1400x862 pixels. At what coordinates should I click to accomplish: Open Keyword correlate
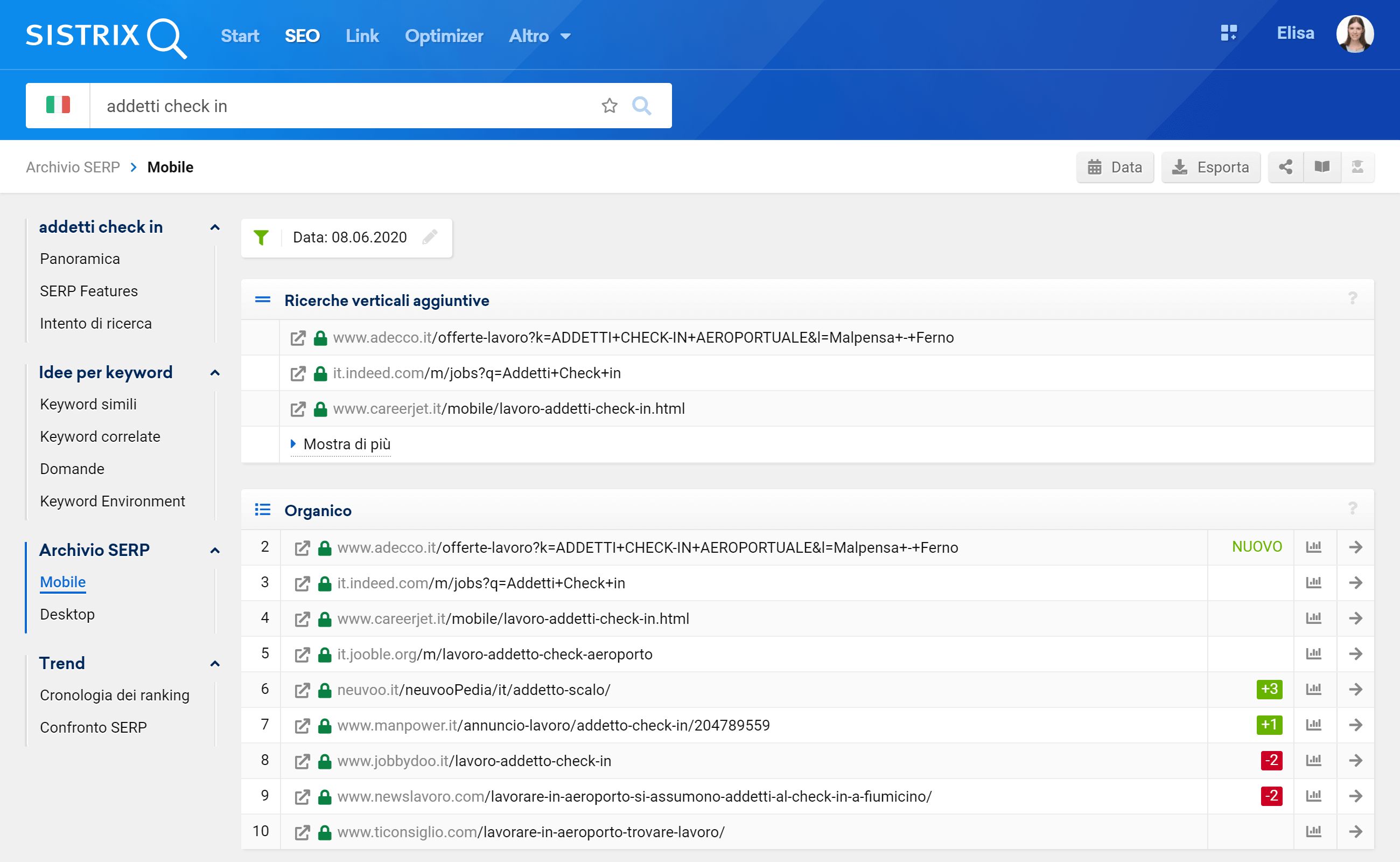click(x=100, y=437)
